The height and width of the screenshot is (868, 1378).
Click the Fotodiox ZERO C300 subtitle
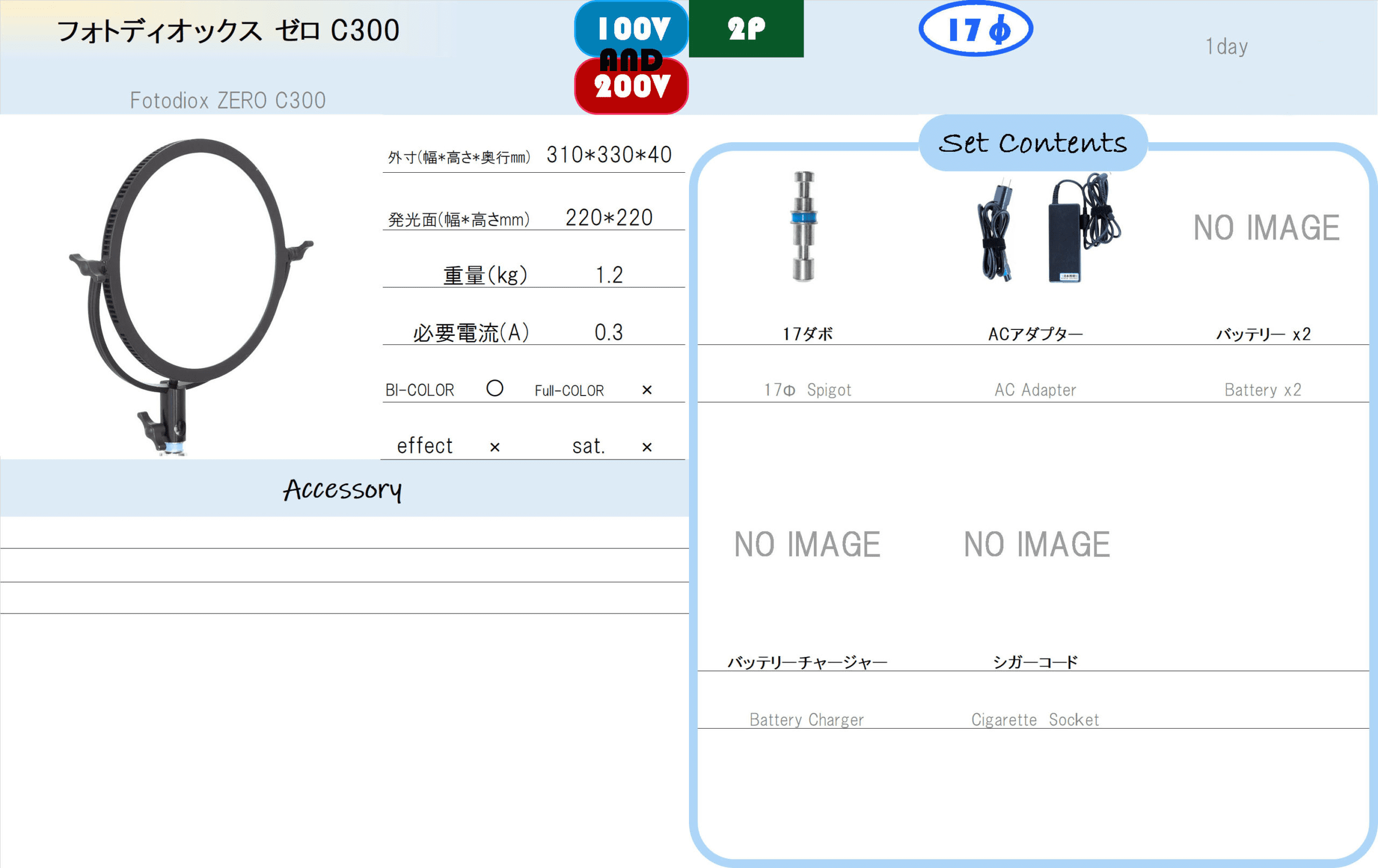click(228, 101)
